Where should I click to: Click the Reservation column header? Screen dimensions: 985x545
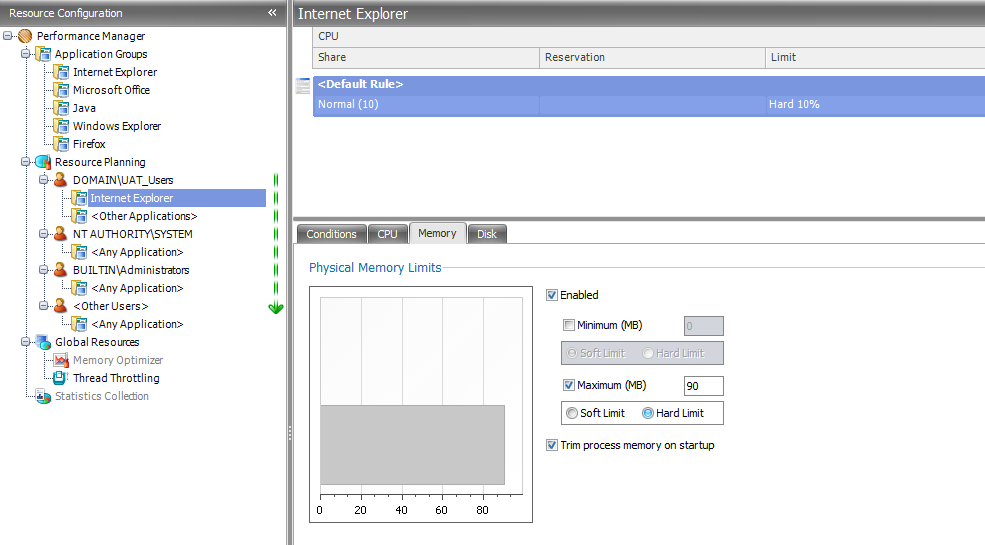click(x=652, y=57)
